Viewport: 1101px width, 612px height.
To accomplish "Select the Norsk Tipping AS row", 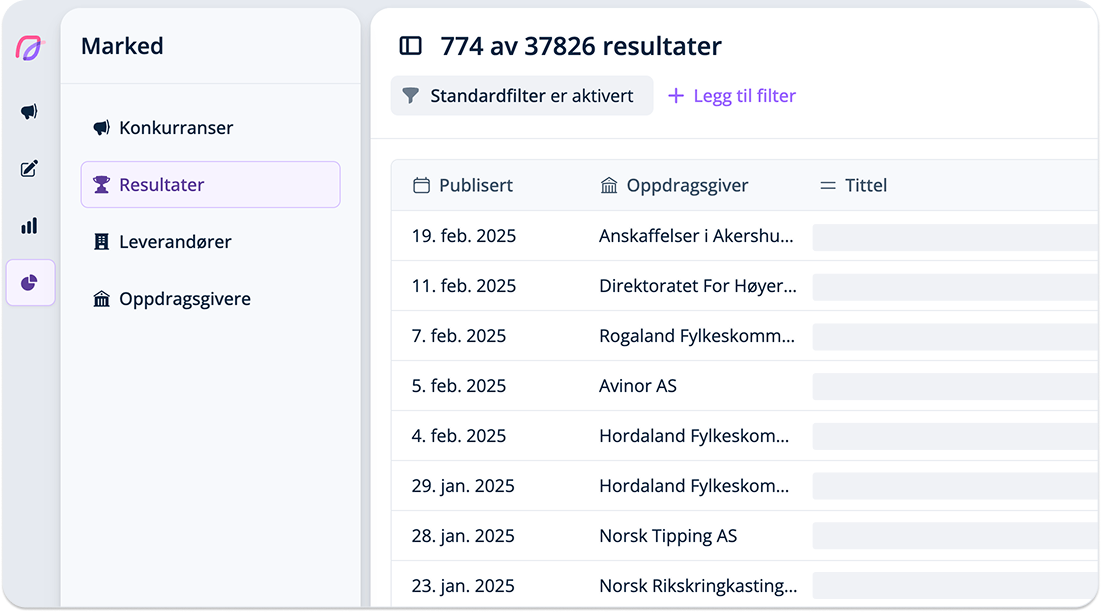I will point(668,536).
